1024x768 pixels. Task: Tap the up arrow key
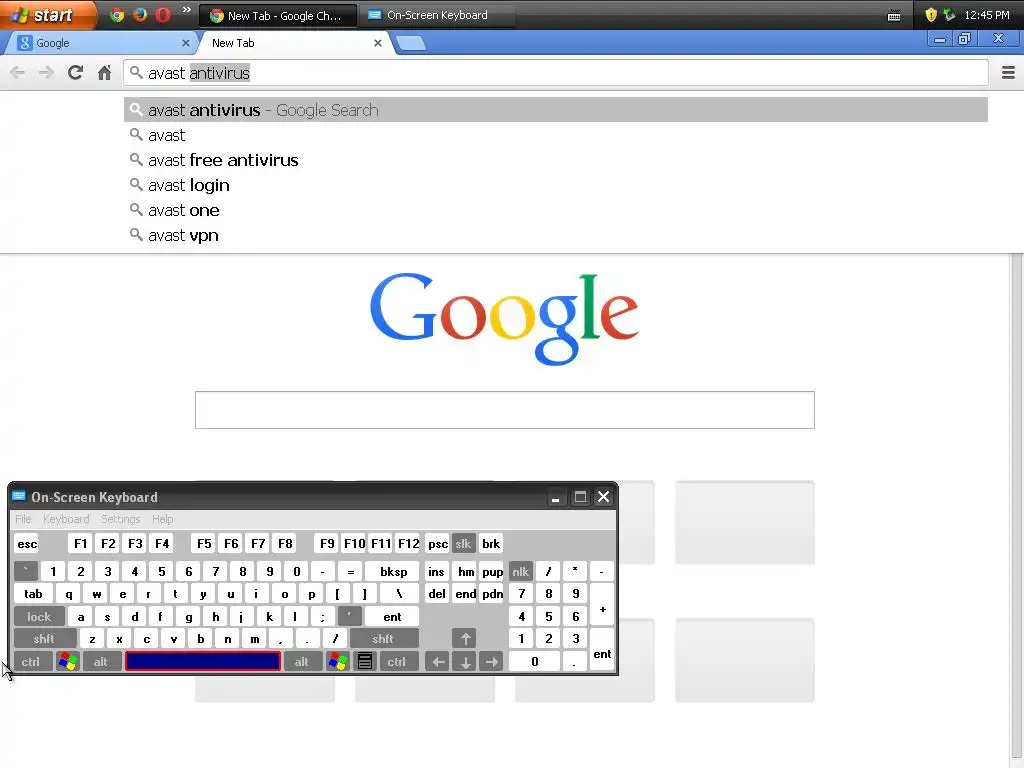(x=464, y=639)
